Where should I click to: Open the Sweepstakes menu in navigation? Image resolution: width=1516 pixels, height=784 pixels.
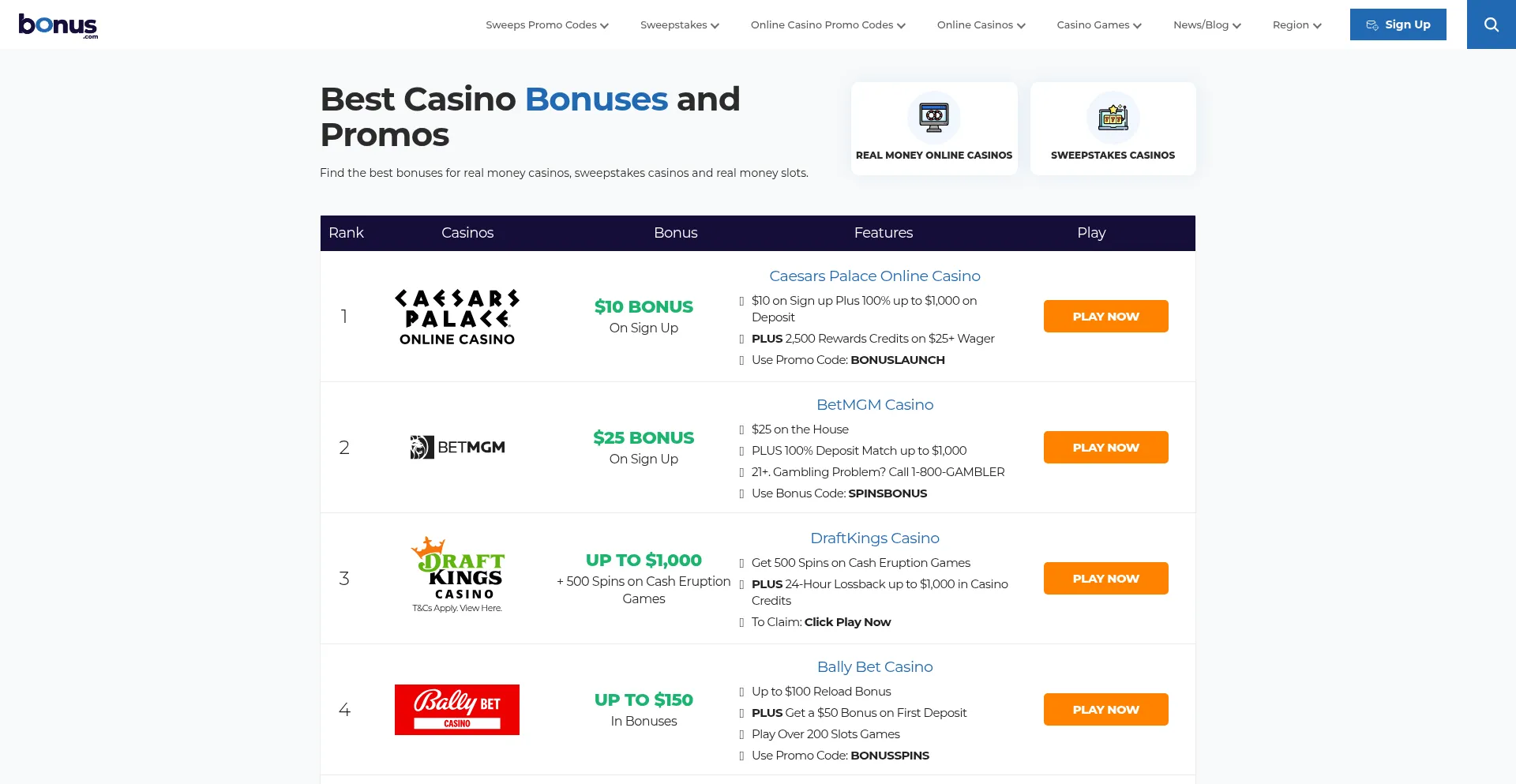pyautogui.click(x=679, y=25)
